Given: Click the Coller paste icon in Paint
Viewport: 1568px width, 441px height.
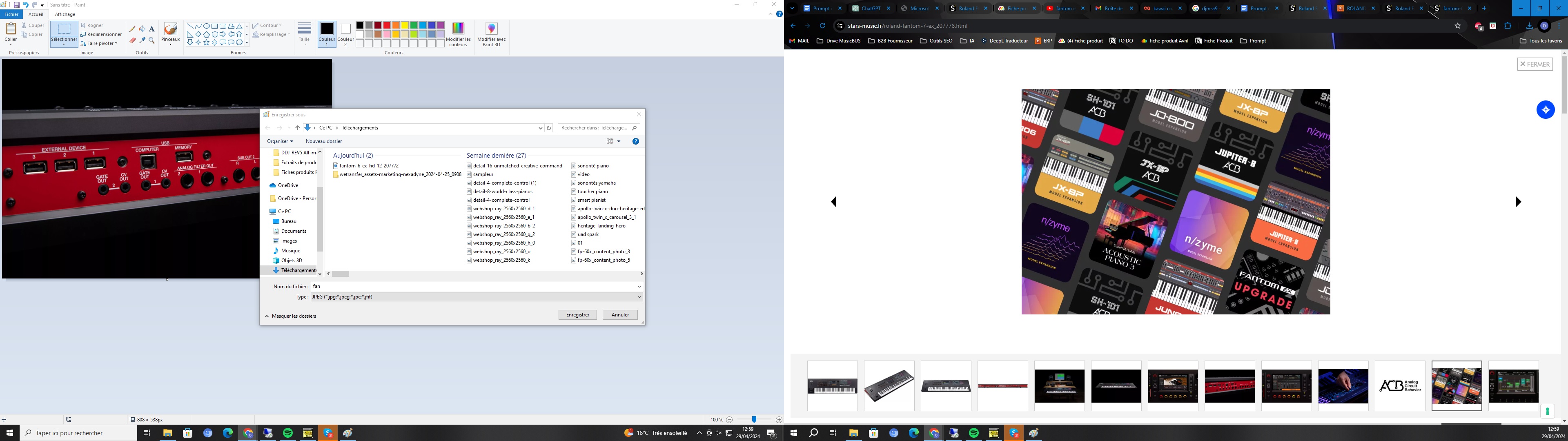Looking at the screenshot, I should coord(11,29).
